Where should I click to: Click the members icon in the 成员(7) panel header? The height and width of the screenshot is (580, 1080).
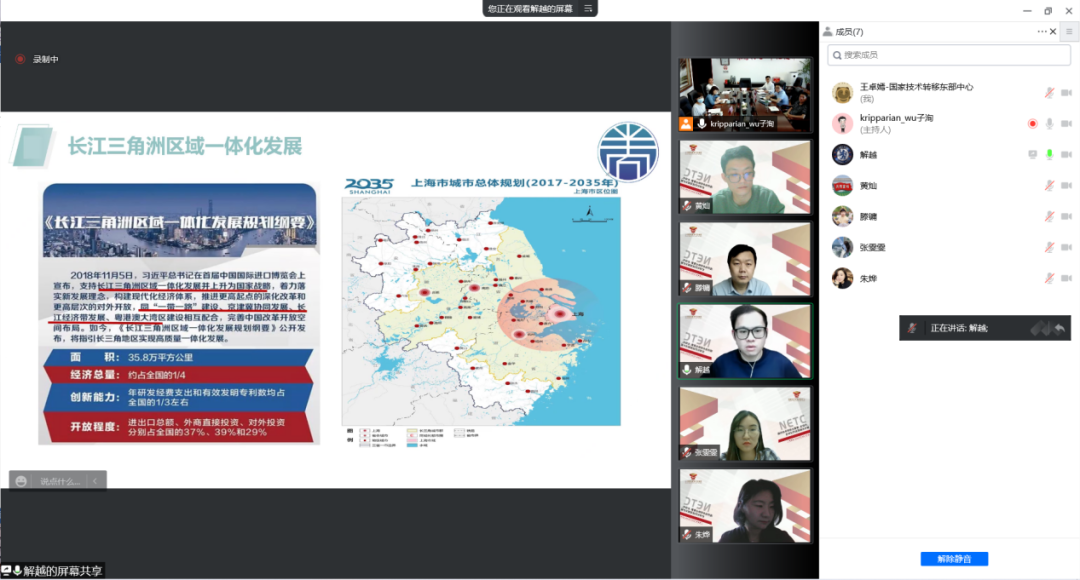(827, 31)
